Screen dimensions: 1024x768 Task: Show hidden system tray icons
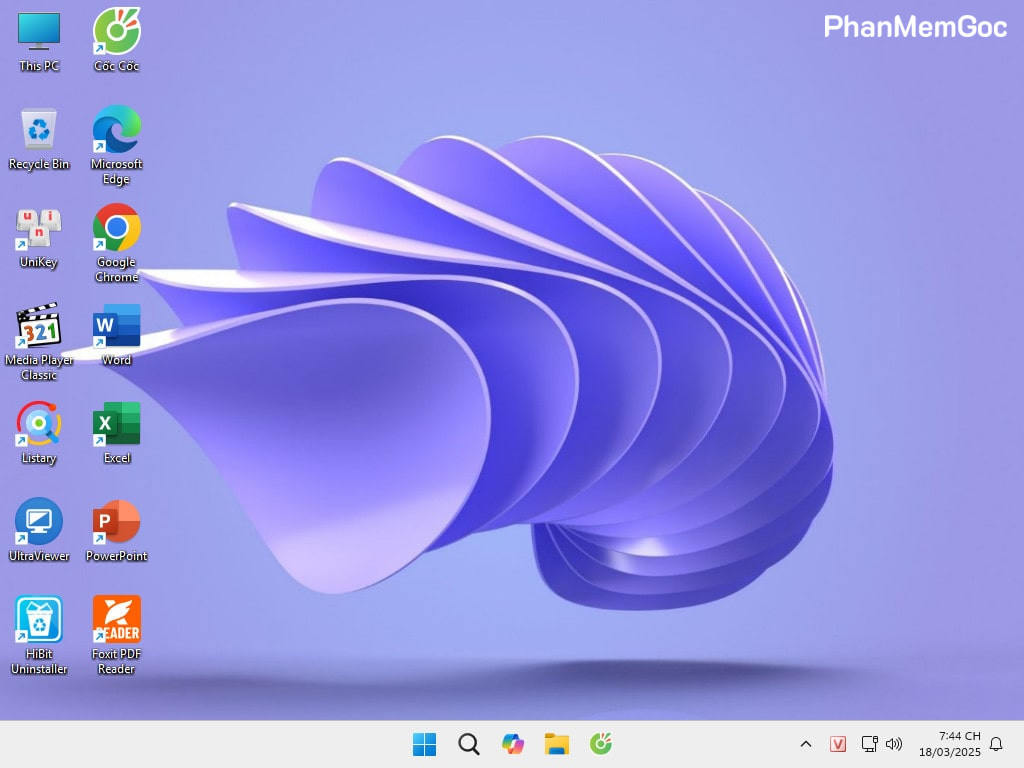(x=805, y=744)
